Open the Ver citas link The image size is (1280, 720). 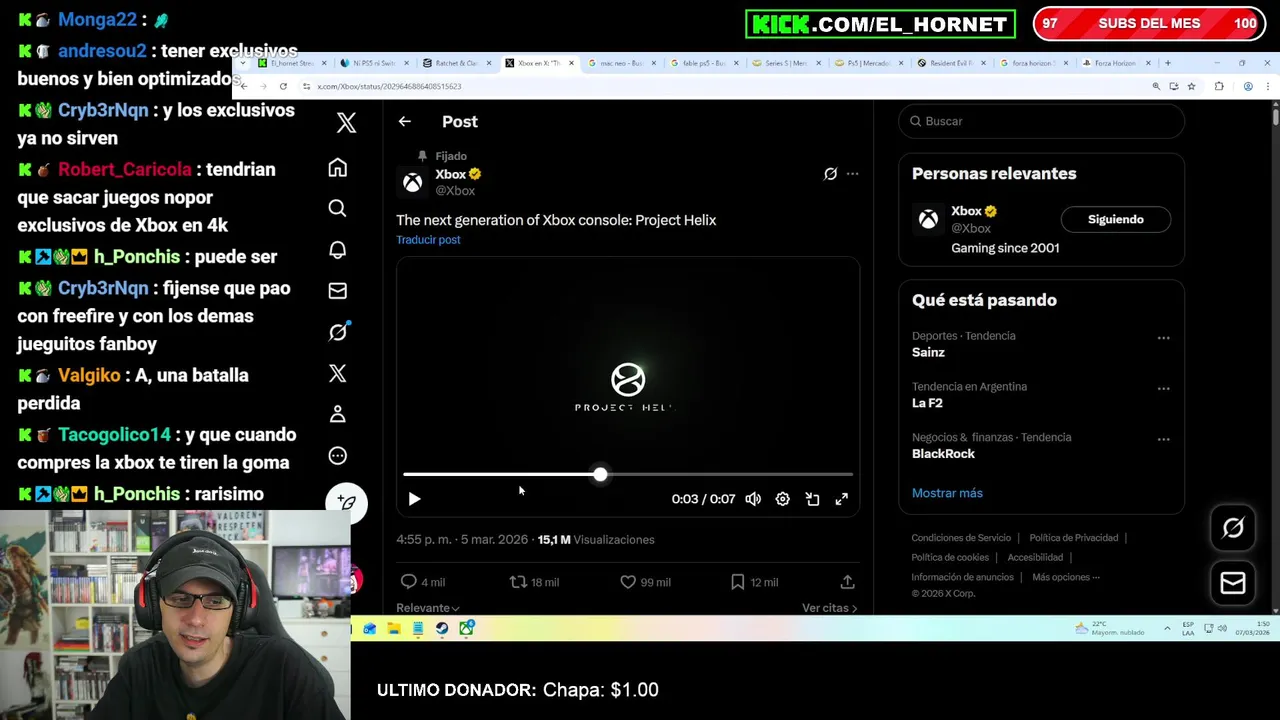pyautogui.click(x=829, y=608)
